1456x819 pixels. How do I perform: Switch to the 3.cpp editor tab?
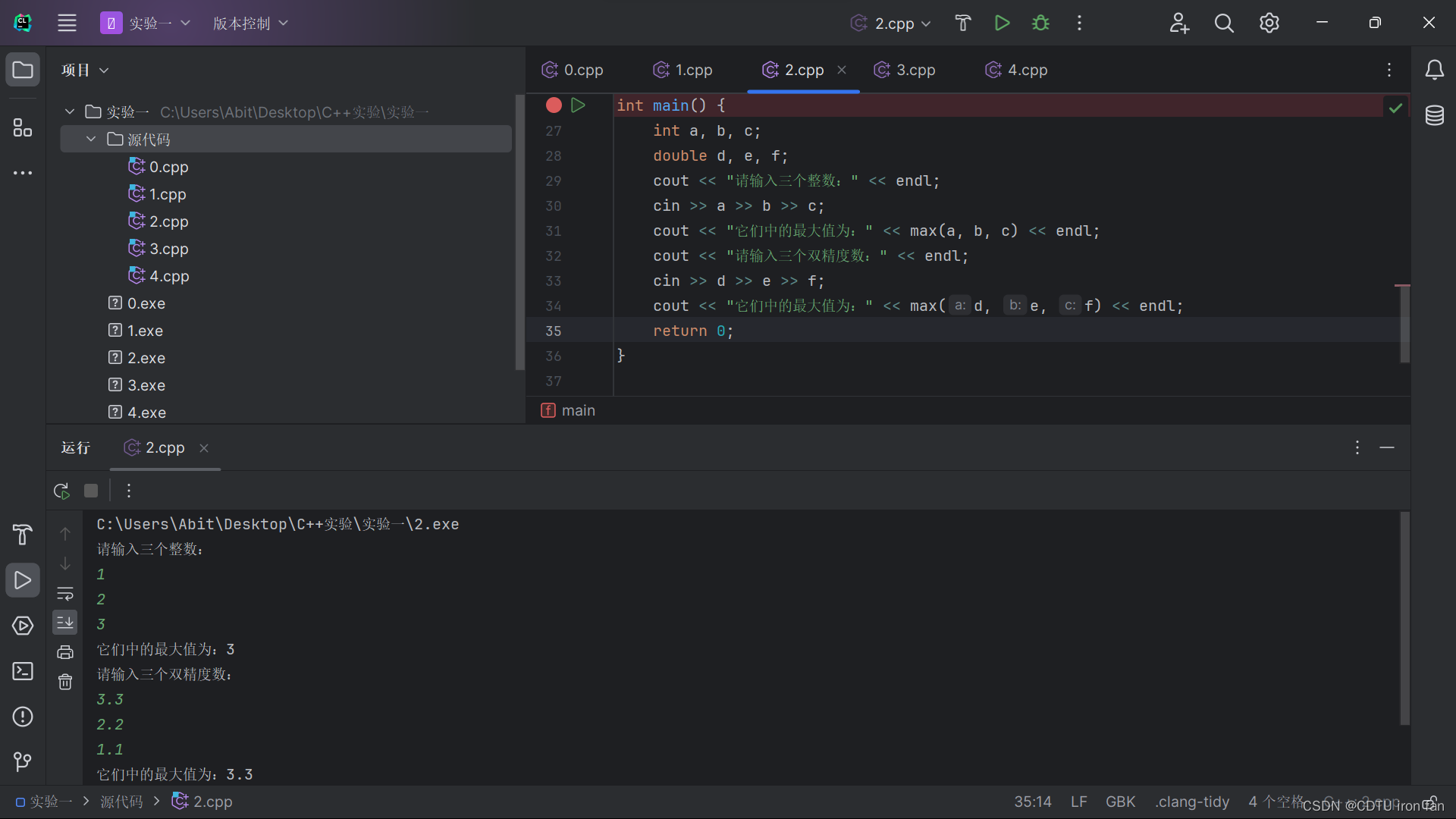point(905,70)
